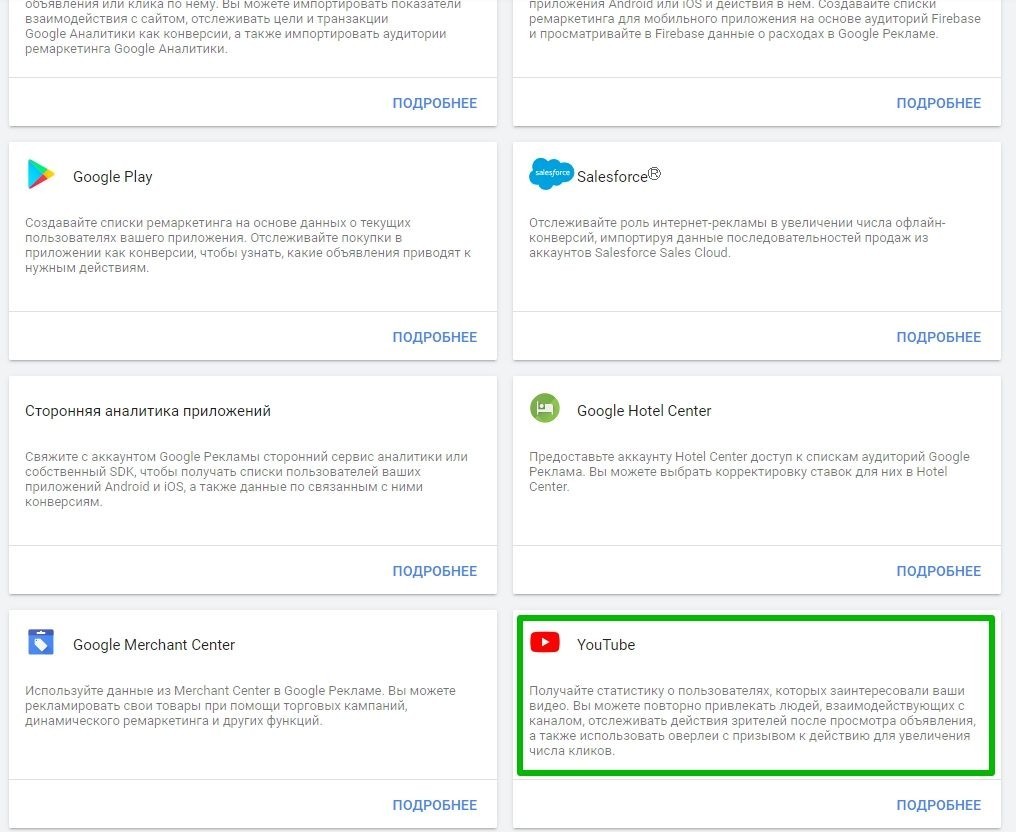1016x832 pixels.
Task: Click the red YouTube play icon
Action: [545, 642]
